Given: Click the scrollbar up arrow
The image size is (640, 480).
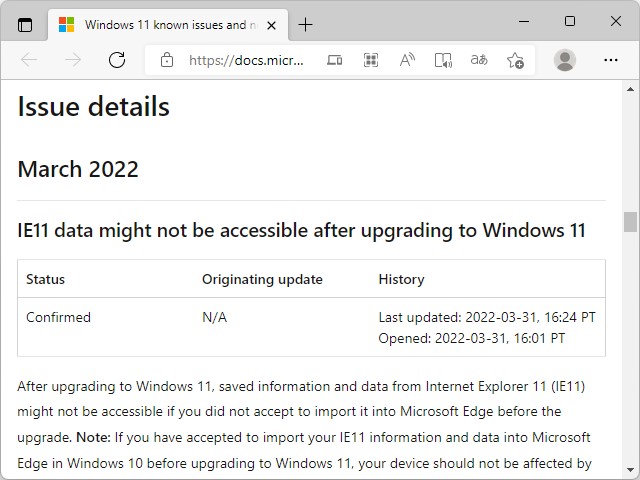Looking at the screenshot, I should point(630,89).
